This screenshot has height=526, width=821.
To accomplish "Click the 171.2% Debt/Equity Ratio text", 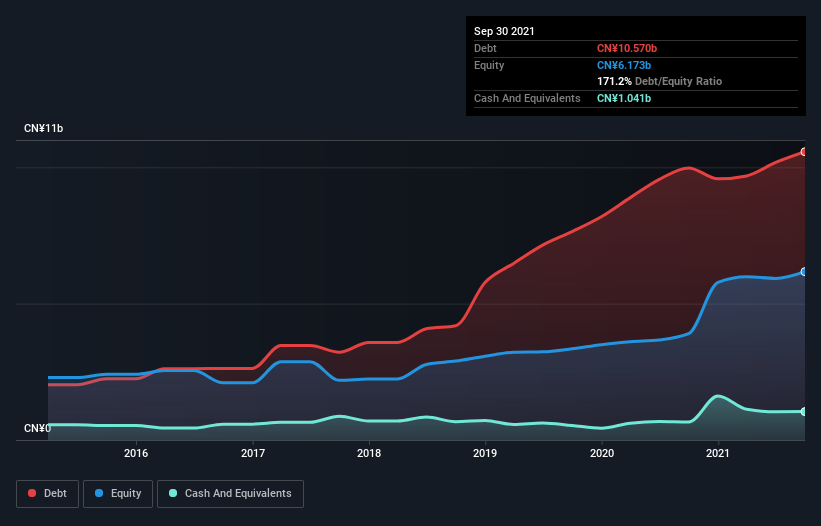I will pyautogui.click(x=659, y=81).
